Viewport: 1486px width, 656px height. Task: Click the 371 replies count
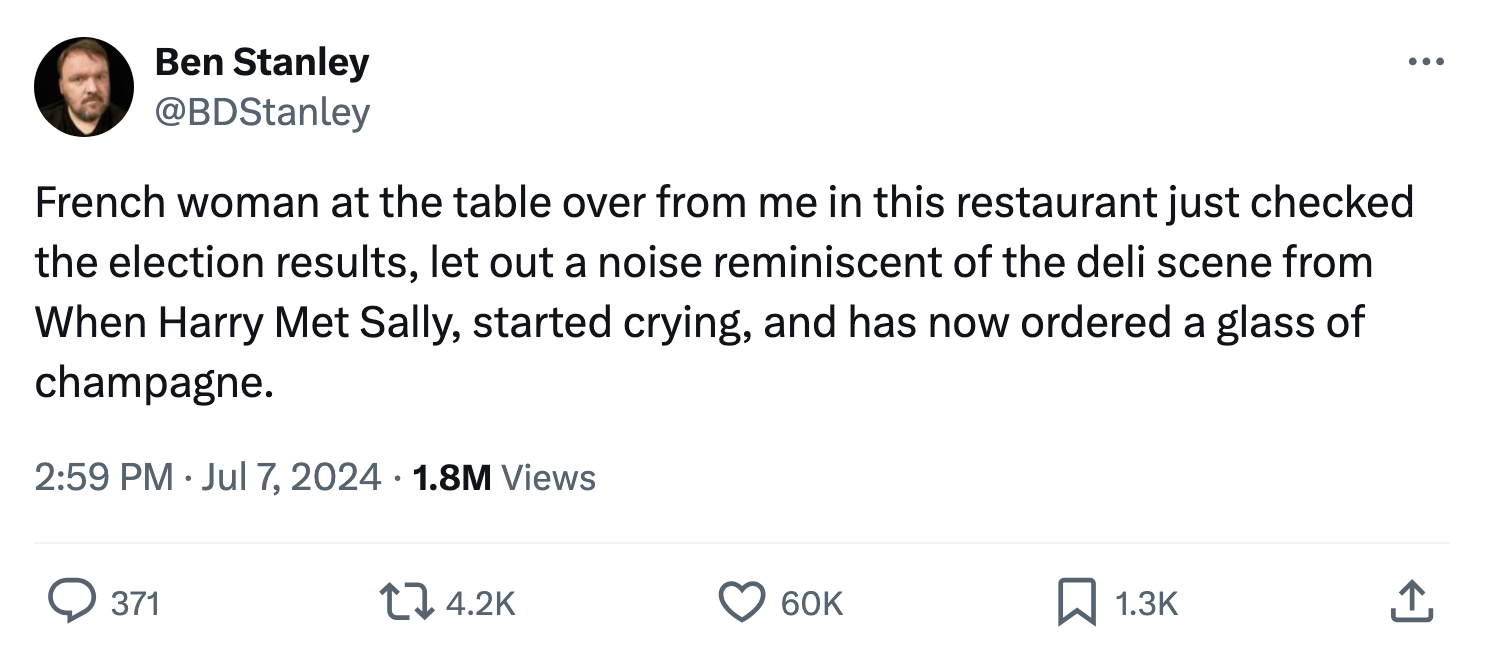pos(135,603)
